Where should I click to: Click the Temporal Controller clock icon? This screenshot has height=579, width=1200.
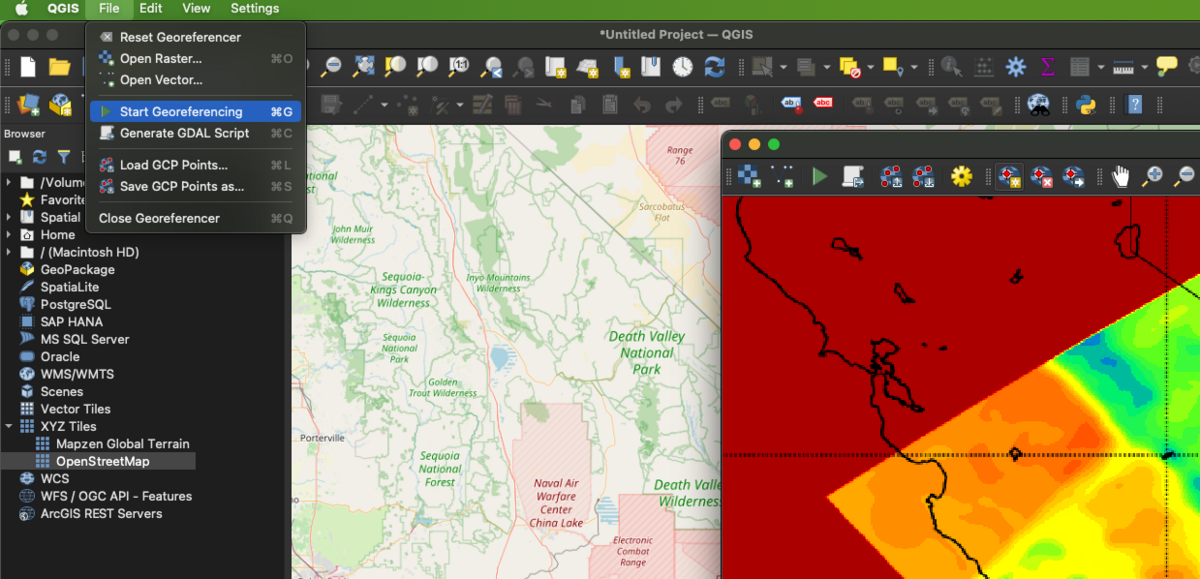(682, 66)
